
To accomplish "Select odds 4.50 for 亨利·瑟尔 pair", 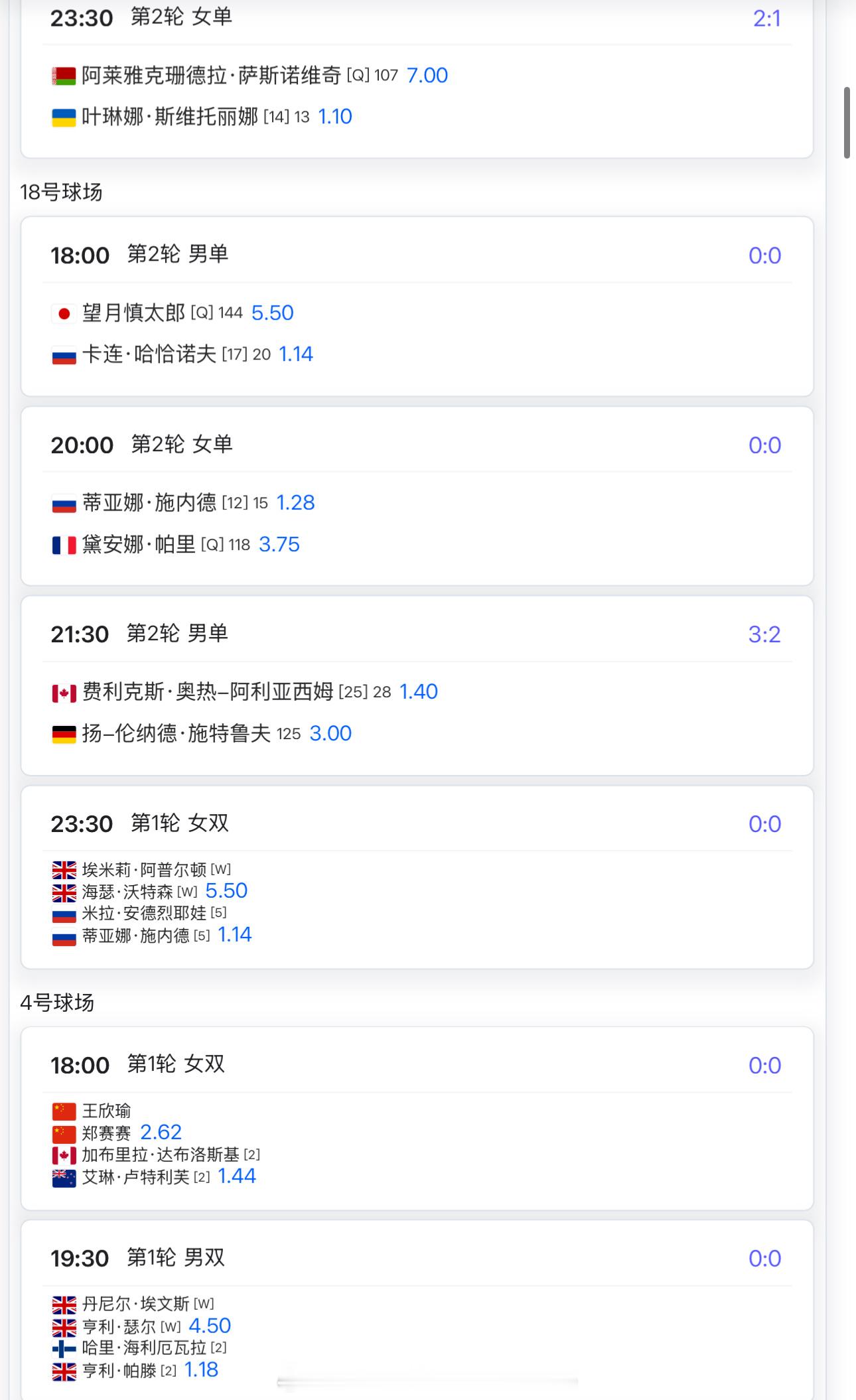I will (x=210, y=1326).
